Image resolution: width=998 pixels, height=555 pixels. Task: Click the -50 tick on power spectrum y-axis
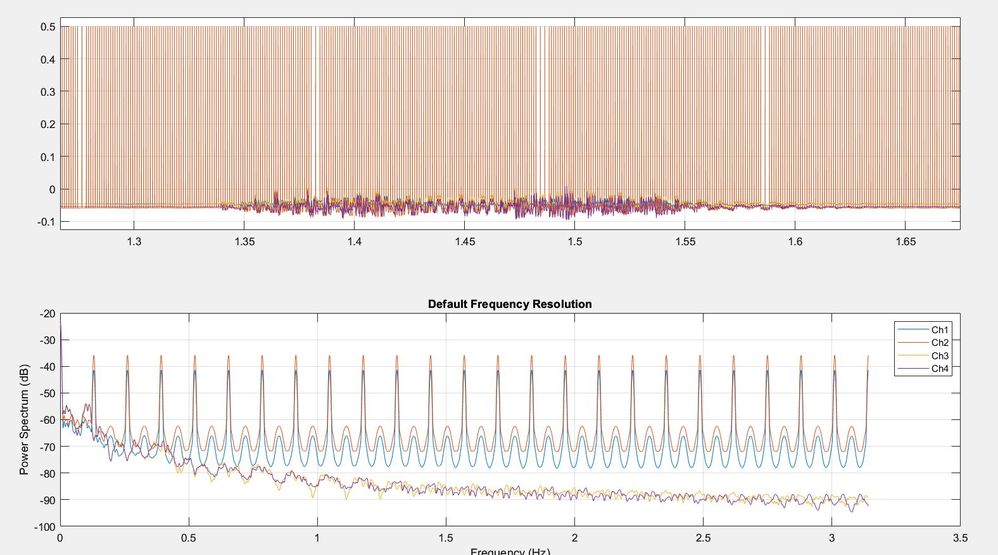point(48,394)
